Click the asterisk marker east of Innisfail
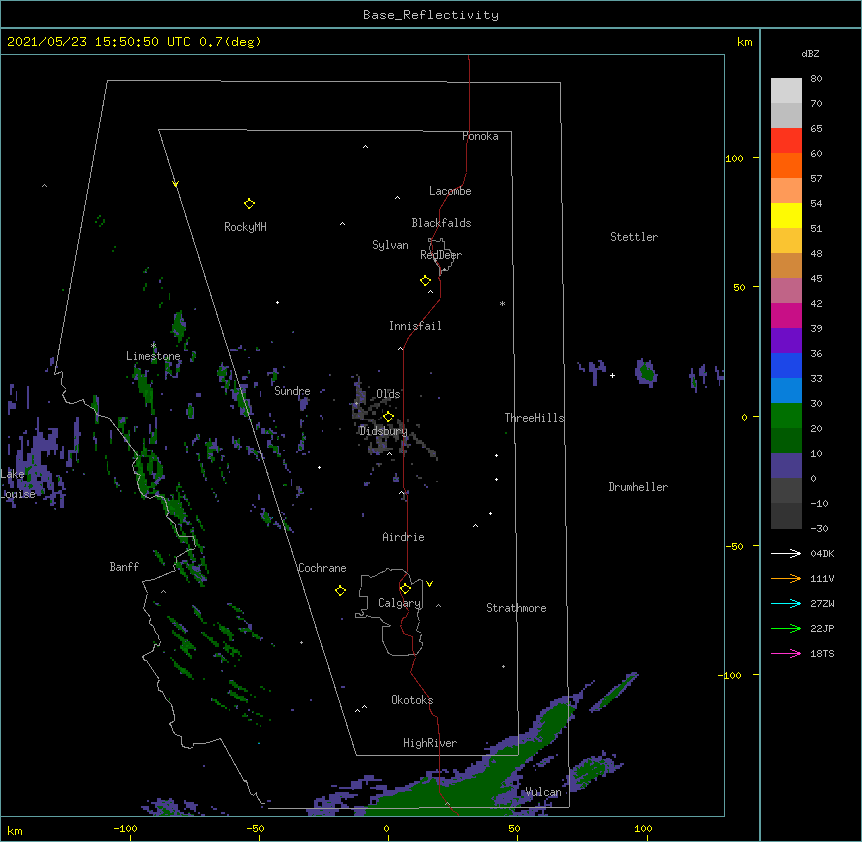This screenshot has height=842, width=862. [x=502, y=304]
